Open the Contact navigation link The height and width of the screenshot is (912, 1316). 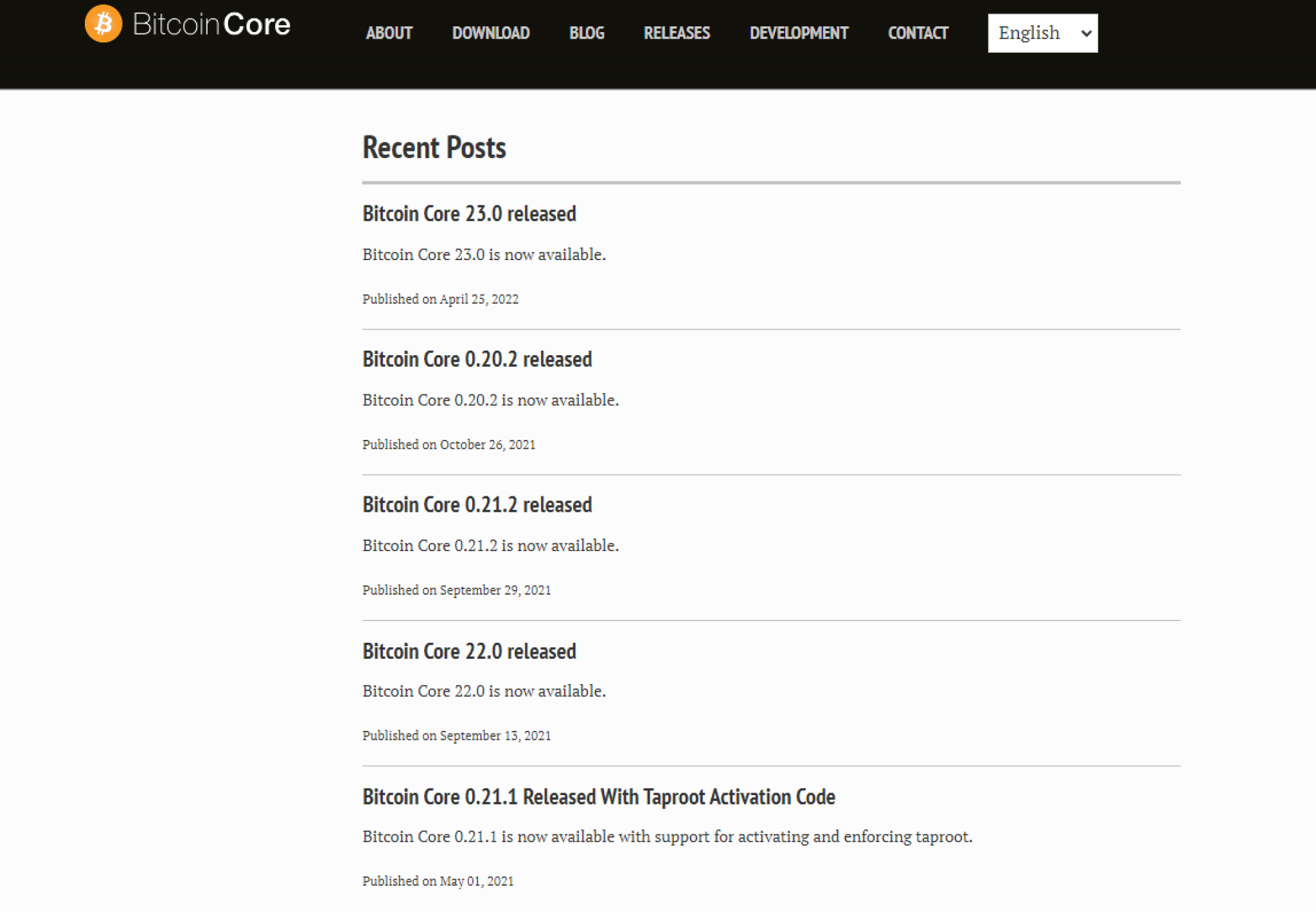tap(918, 33)
